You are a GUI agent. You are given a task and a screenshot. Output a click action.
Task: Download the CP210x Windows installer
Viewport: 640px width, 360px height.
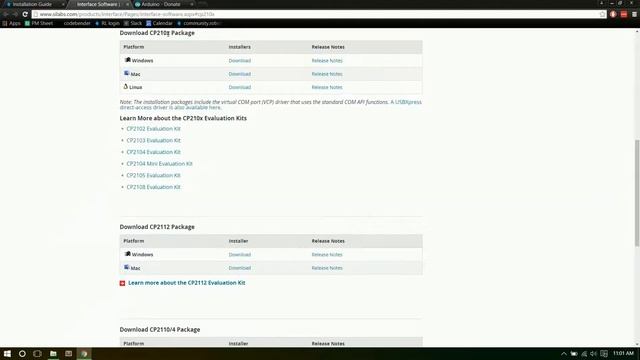point(240,60)
